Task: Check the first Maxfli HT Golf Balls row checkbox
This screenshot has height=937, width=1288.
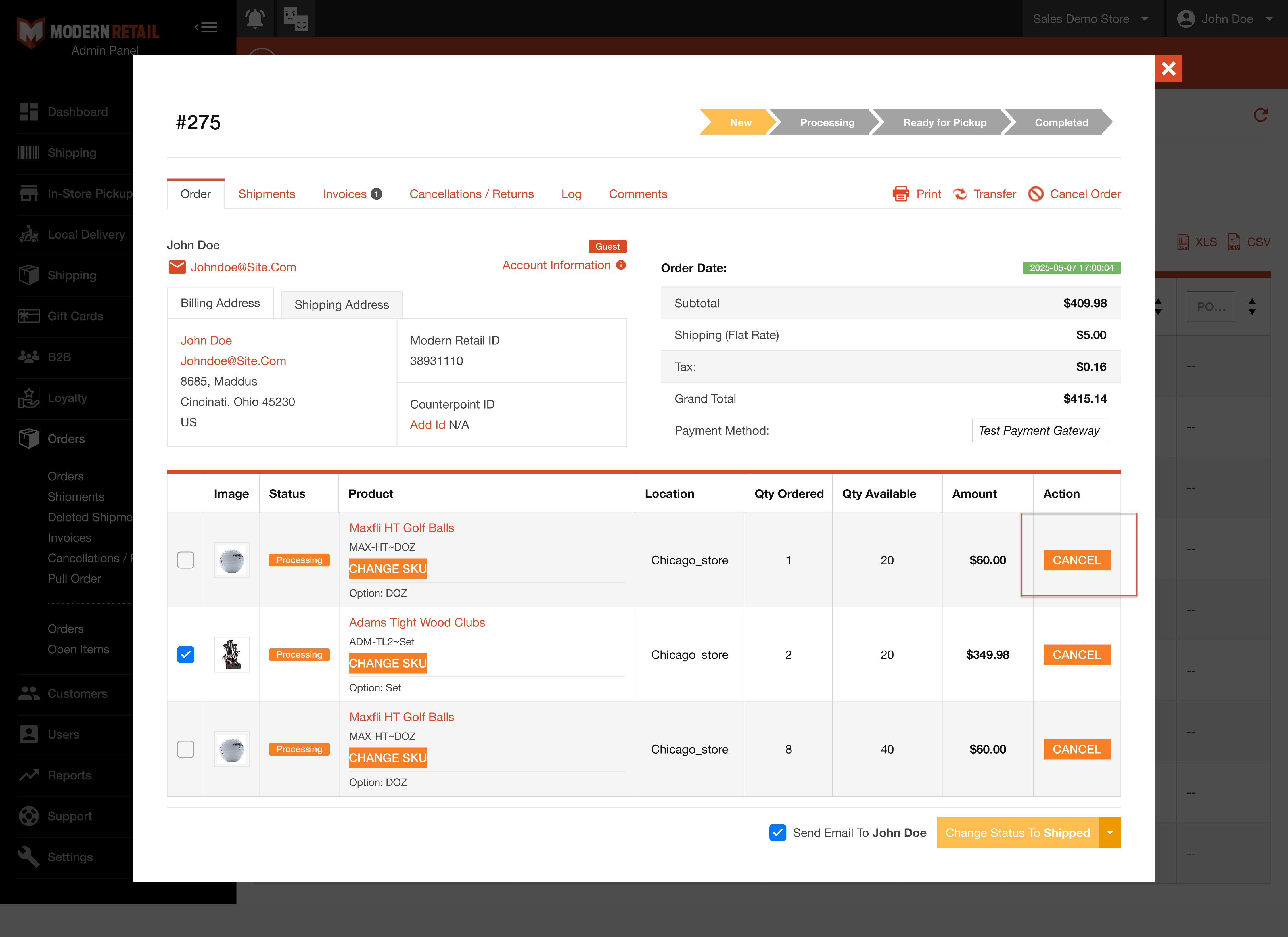Action: pyautogui.click(x=186, y=560)
